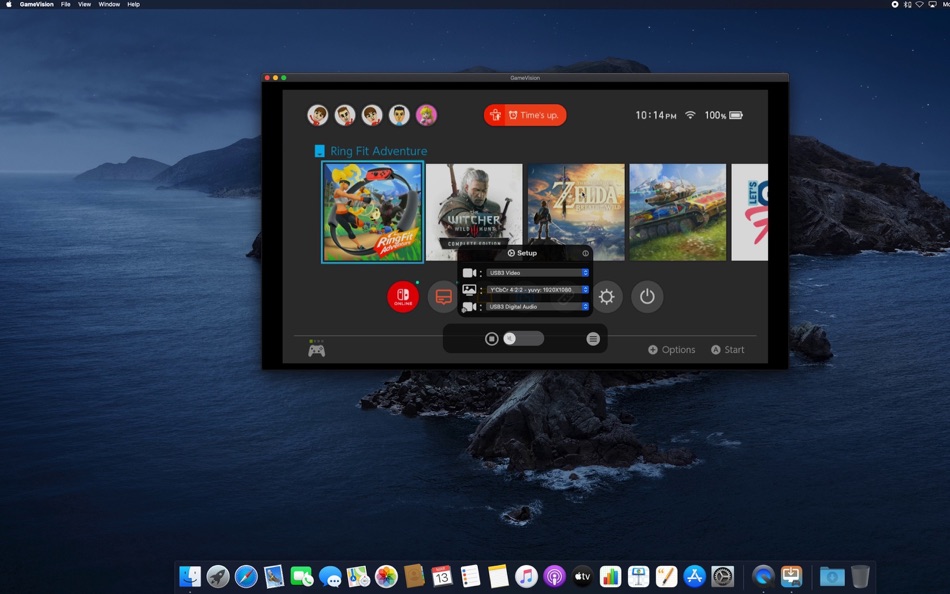The image size is (950, 594).
Task: Click the second Mii user avatar
Action: [345, 115]
